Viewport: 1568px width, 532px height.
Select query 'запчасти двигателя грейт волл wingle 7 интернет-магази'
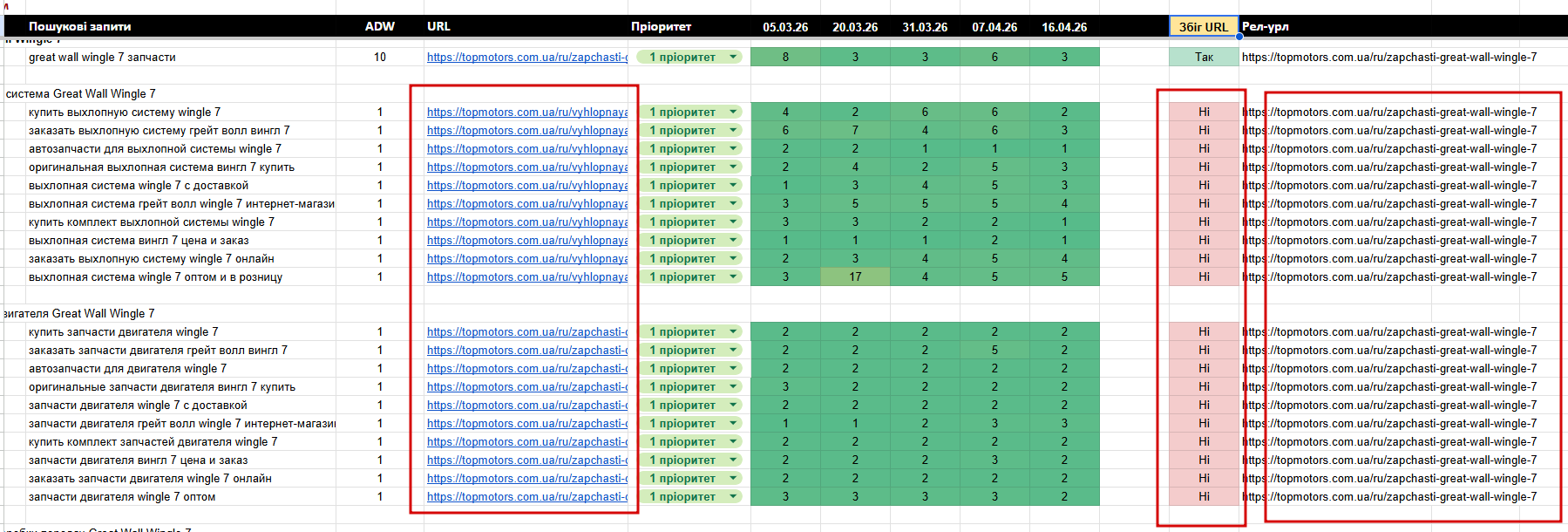pyautogui.click(x=181, y=423)
